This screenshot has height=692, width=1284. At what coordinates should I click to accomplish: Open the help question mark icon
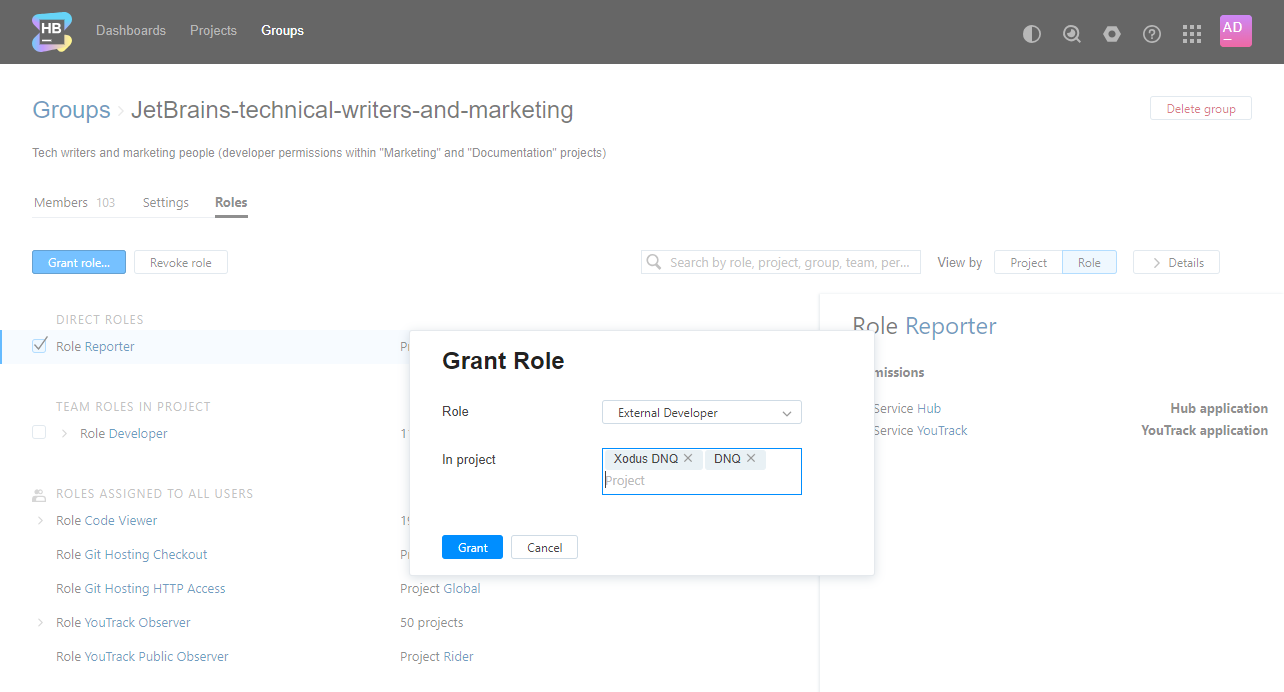click(1152, 34)
